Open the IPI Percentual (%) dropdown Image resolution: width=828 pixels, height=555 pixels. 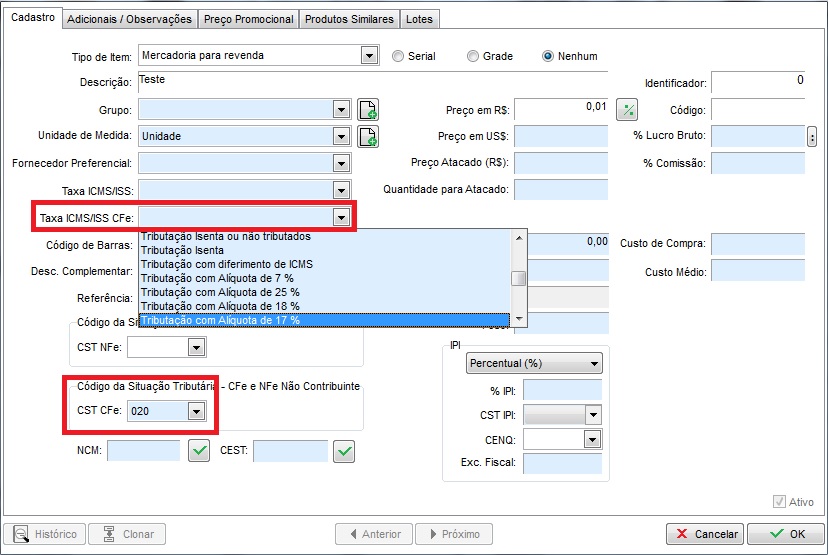click(595, 363)
